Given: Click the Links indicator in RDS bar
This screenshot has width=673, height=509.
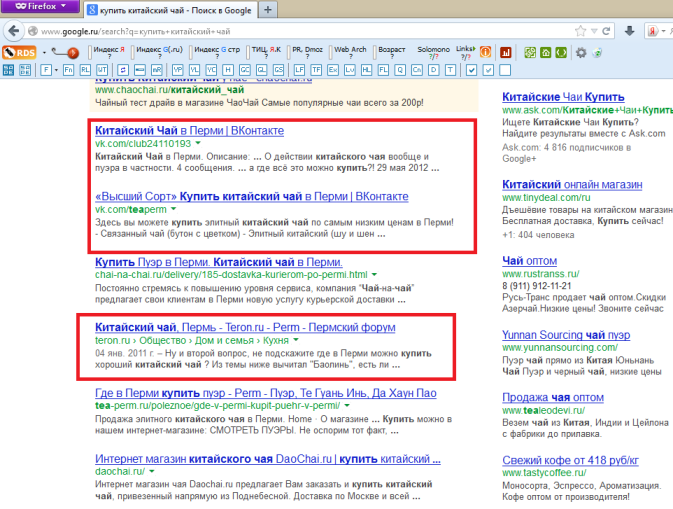Looking at the screenshot, I should [465, 52].
